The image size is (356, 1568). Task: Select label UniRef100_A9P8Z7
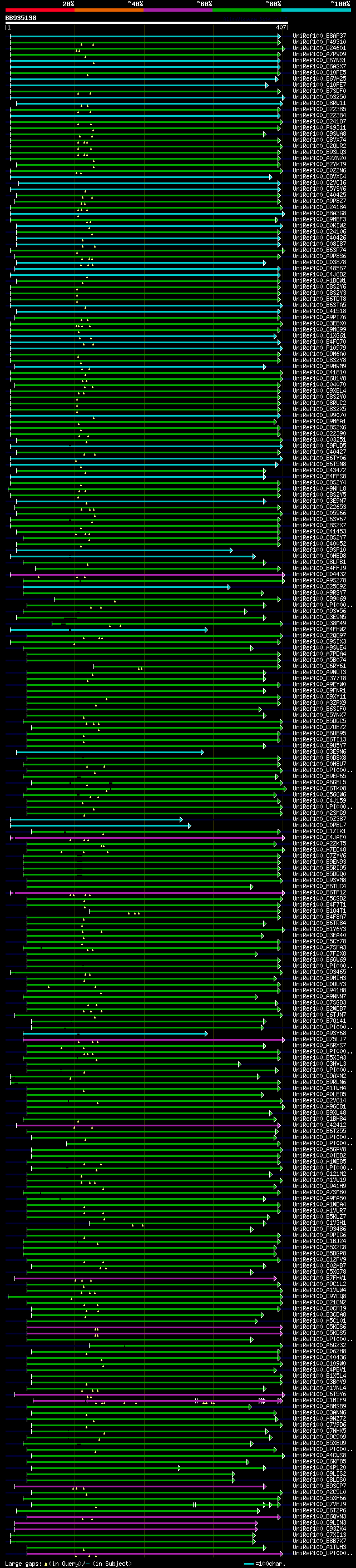coord(319,201)
